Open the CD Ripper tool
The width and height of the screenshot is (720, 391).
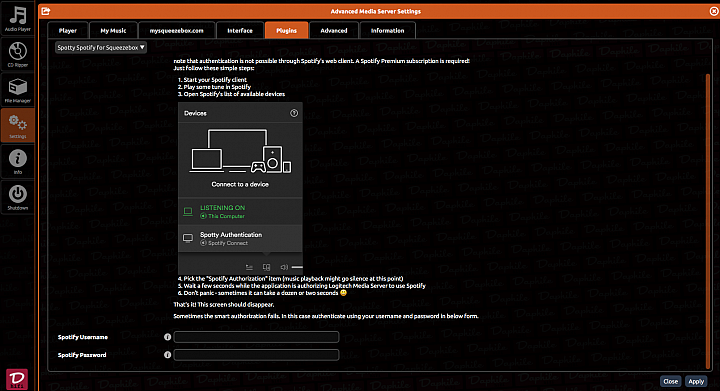point(17,54)
